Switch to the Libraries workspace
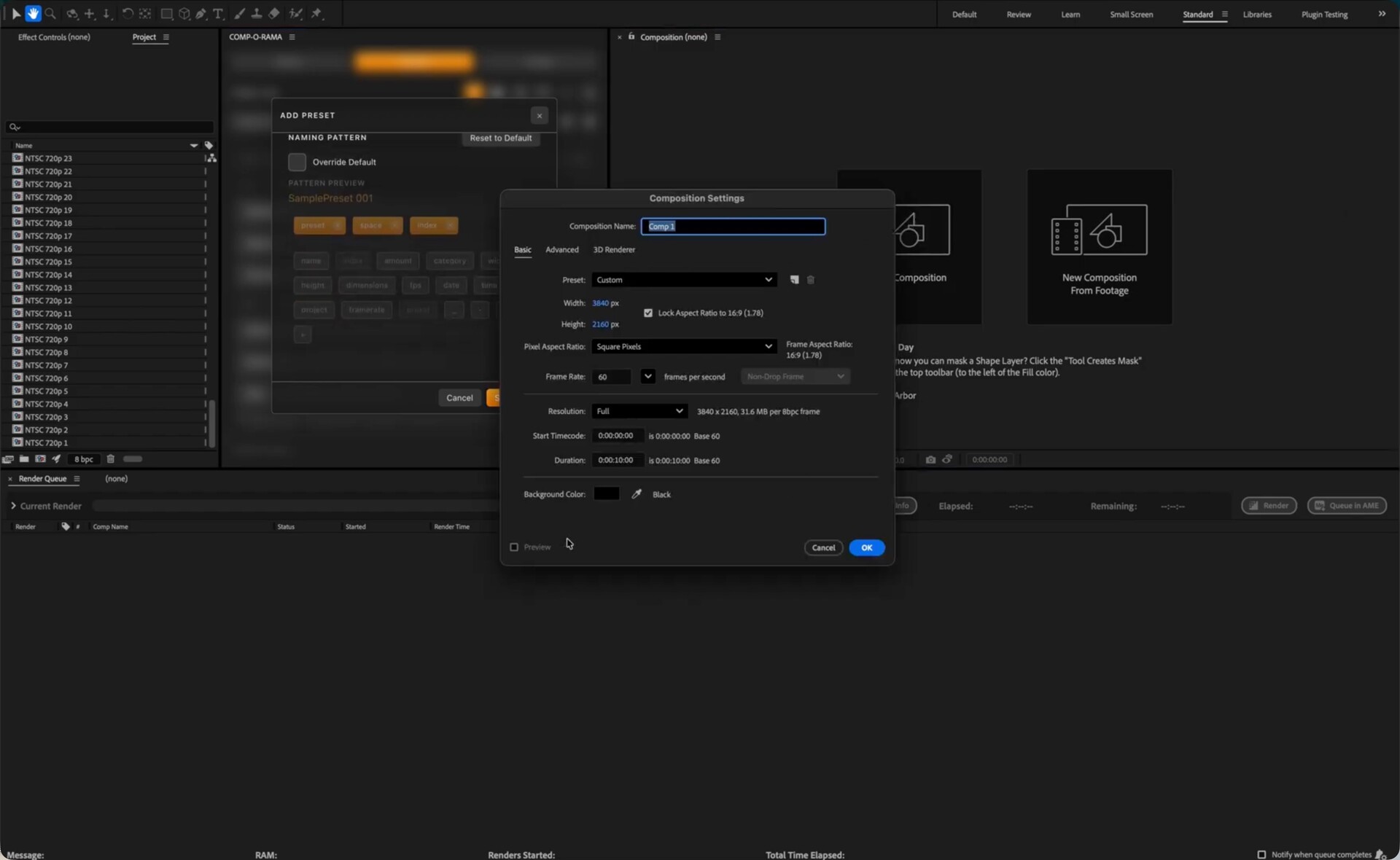This screenshot has height=860, width=1400. point(1257,15)
